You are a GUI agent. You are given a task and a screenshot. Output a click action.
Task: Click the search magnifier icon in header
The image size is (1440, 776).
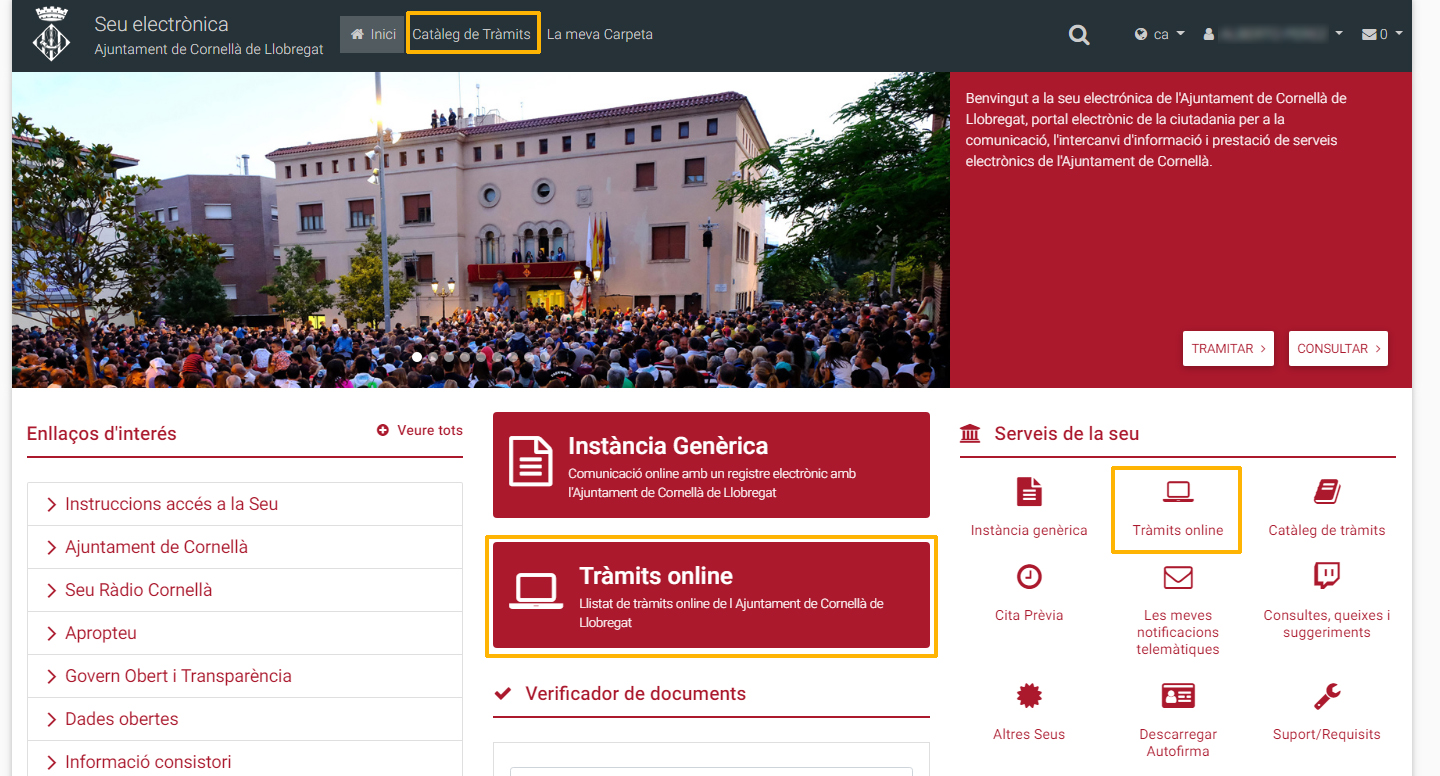coord(1078,35)
